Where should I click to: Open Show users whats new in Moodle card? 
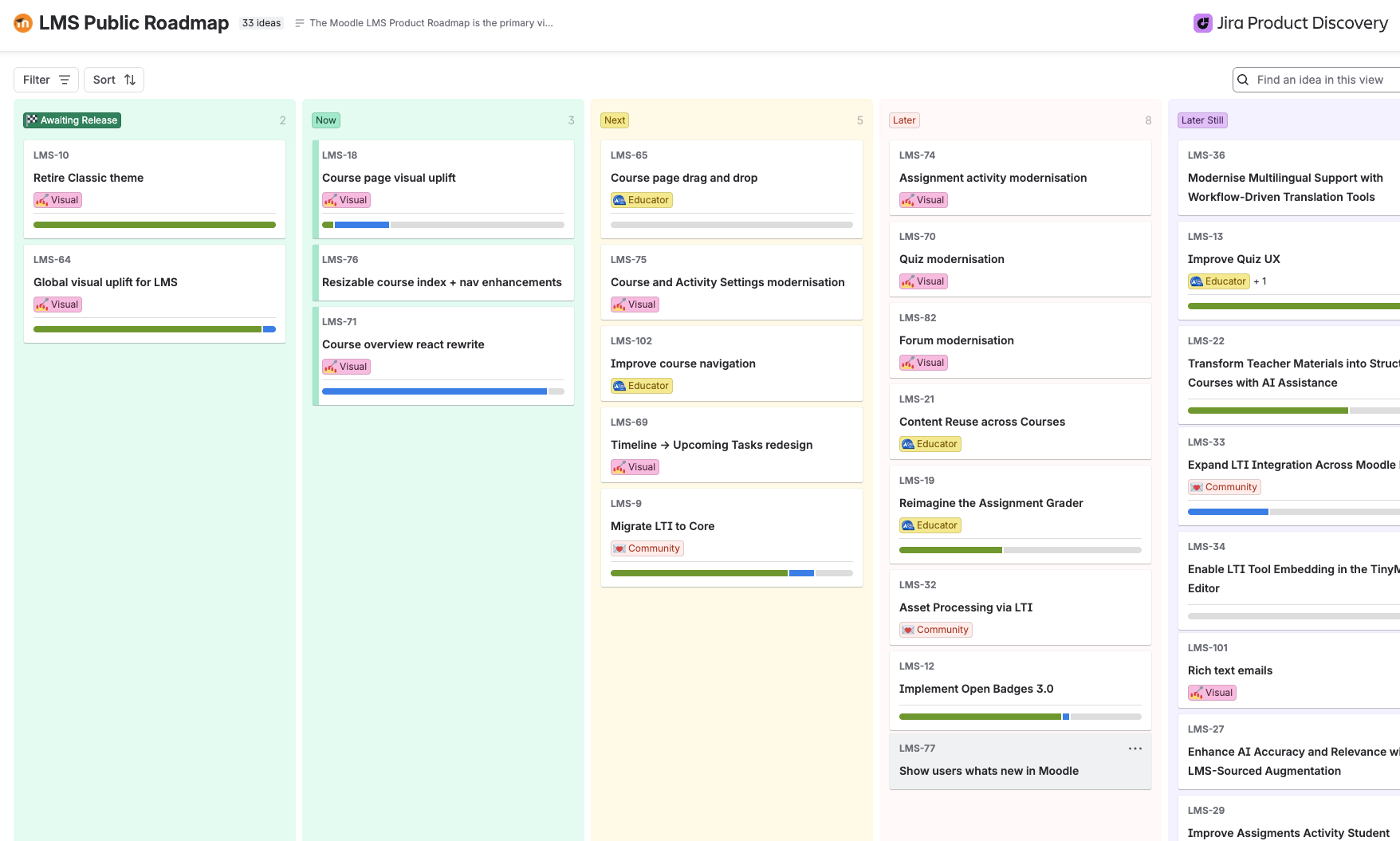(1021, 760)
